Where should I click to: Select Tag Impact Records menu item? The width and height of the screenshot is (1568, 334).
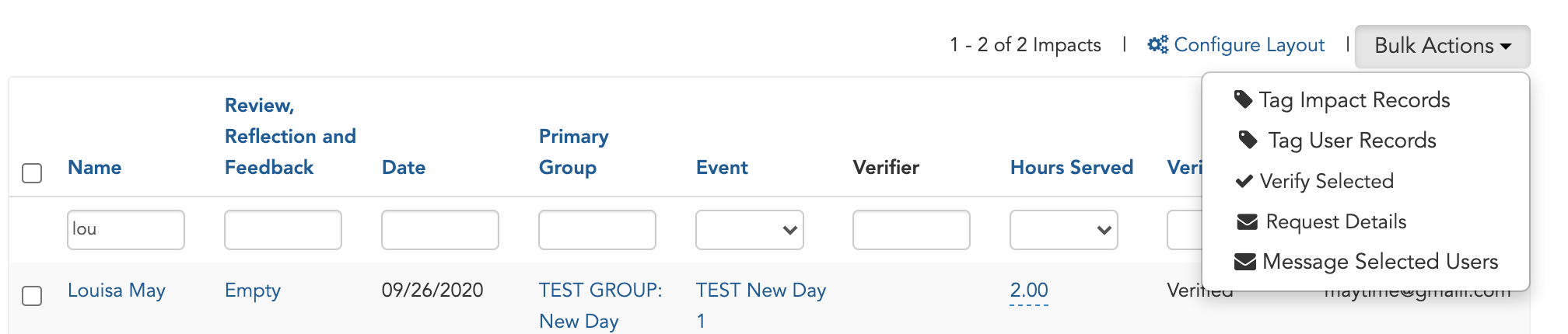pyautogui.click(x=1354, y=99)
